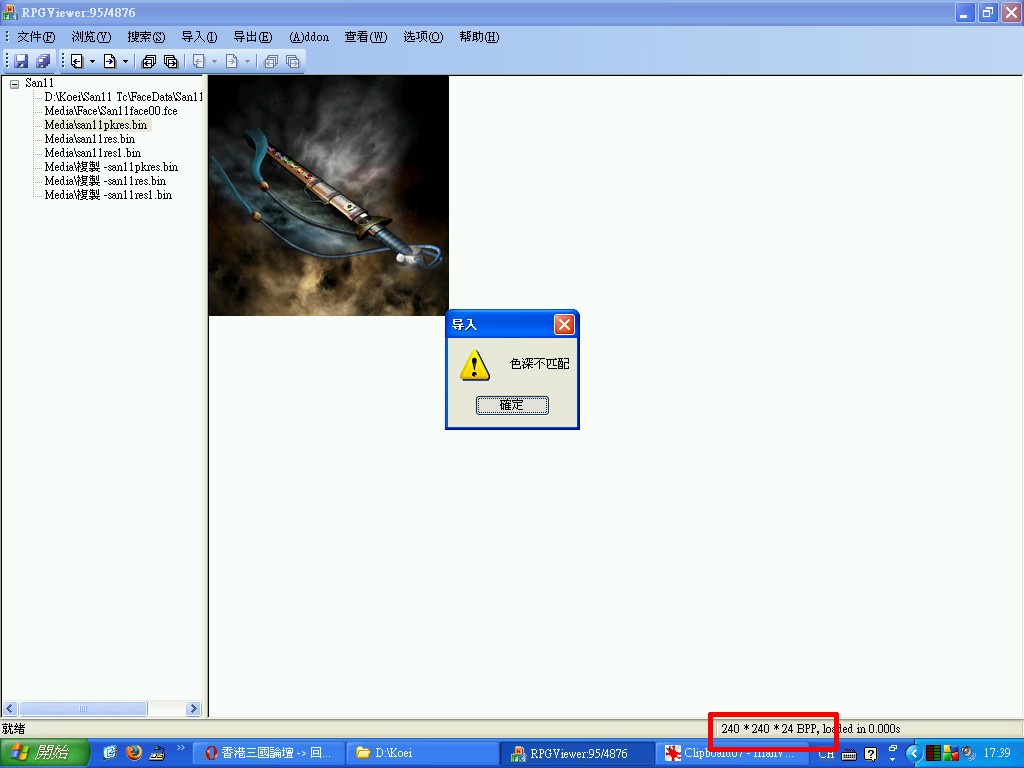Open the enabled Export icon's dropdown arrow
Viewport: 1024px width, 768px height.
(125, 62)
